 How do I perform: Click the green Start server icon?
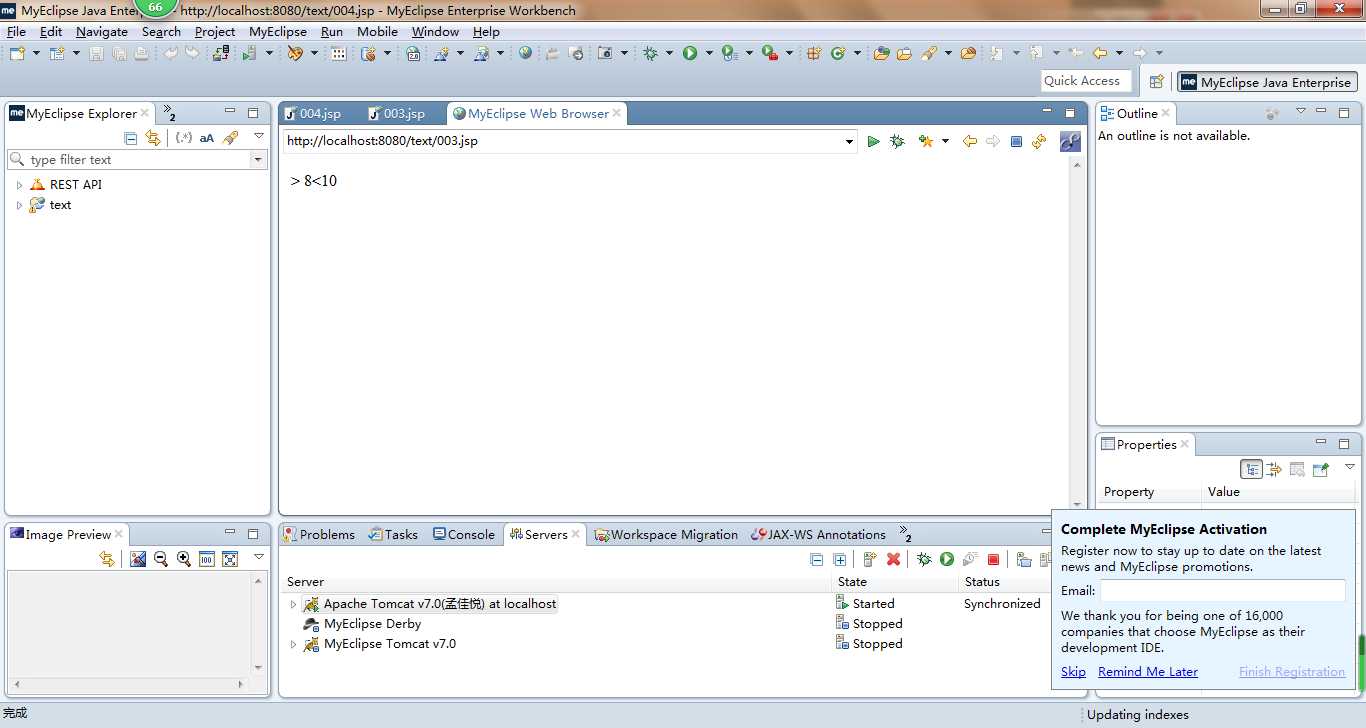coord(947,560)
